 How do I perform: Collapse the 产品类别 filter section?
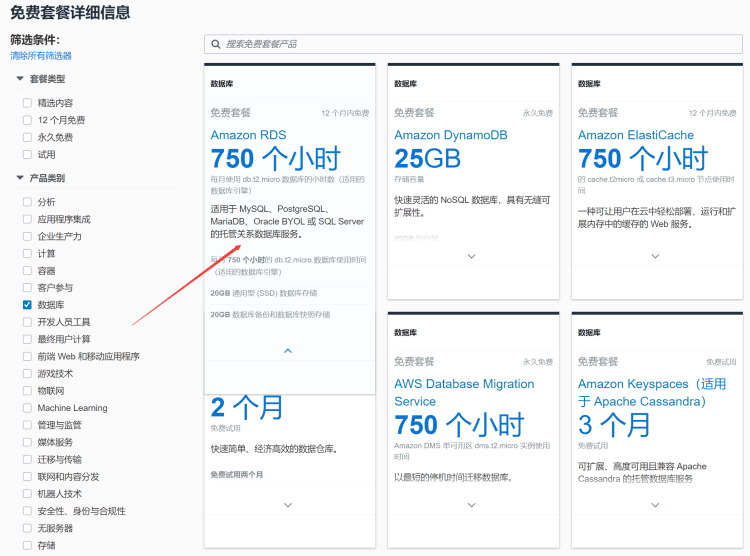click(x=20, y=178)
